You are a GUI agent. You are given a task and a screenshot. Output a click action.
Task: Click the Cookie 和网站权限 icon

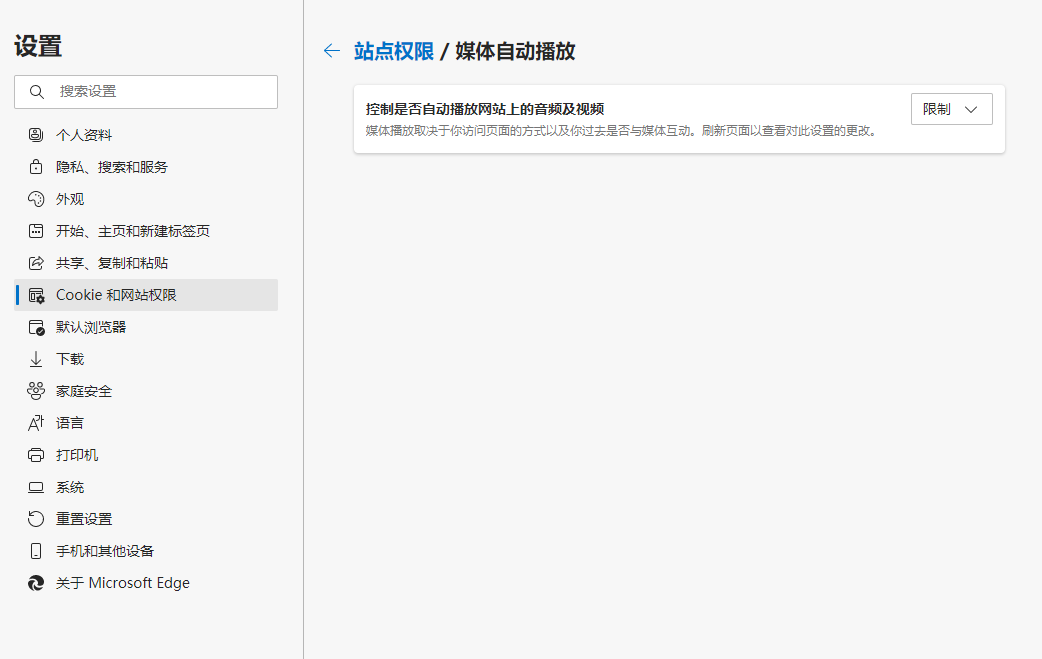coord(37,294)
